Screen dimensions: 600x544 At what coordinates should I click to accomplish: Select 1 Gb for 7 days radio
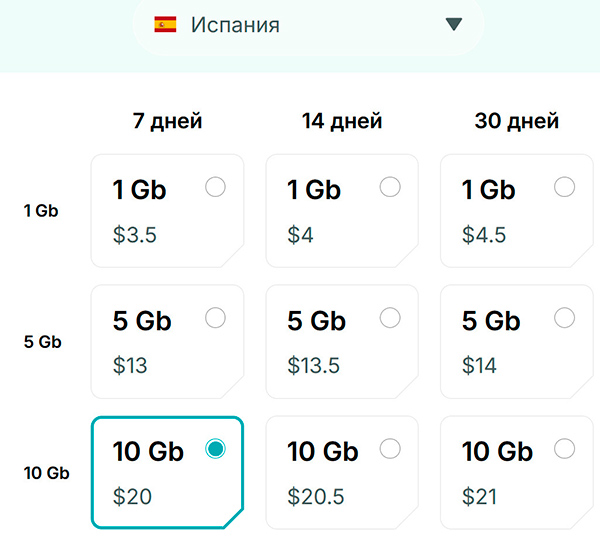pos(215,187)
